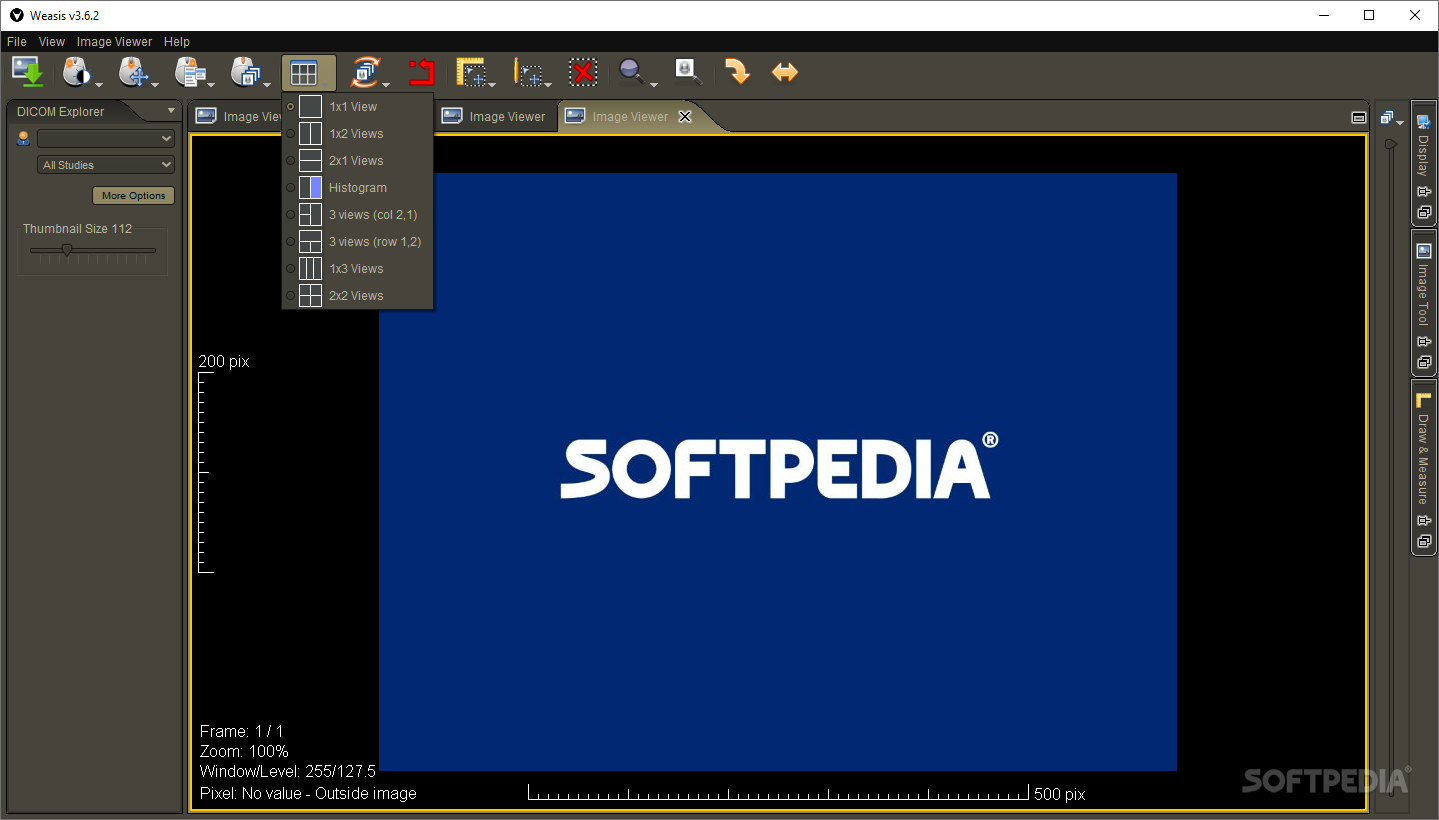Image resolution: width=1439 pixels, height=820 pixels.
Task: Open the left mouse action dropdown arrow
Action: click(x=99, y=85)
